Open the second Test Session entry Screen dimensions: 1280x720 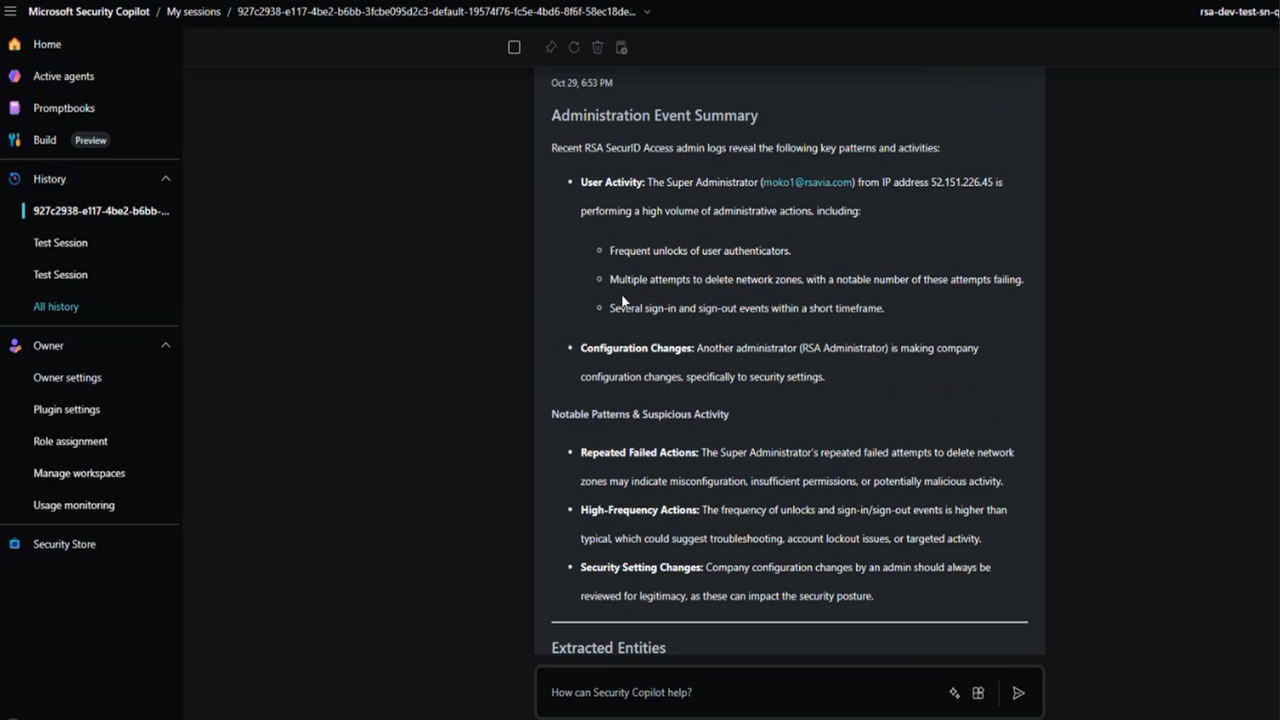click(60, 275)
